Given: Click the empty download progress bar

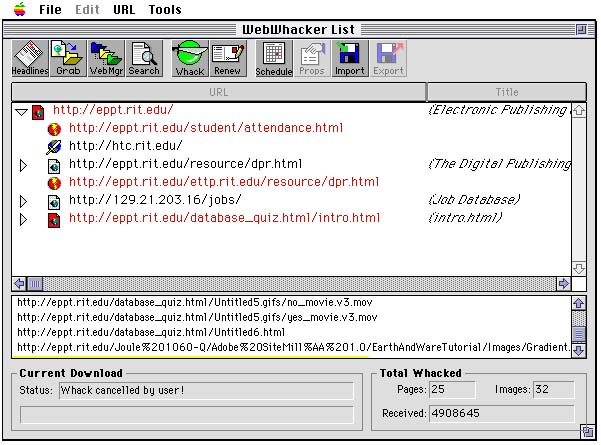Looking at the screenshot, I should click(x=187, y=415).
